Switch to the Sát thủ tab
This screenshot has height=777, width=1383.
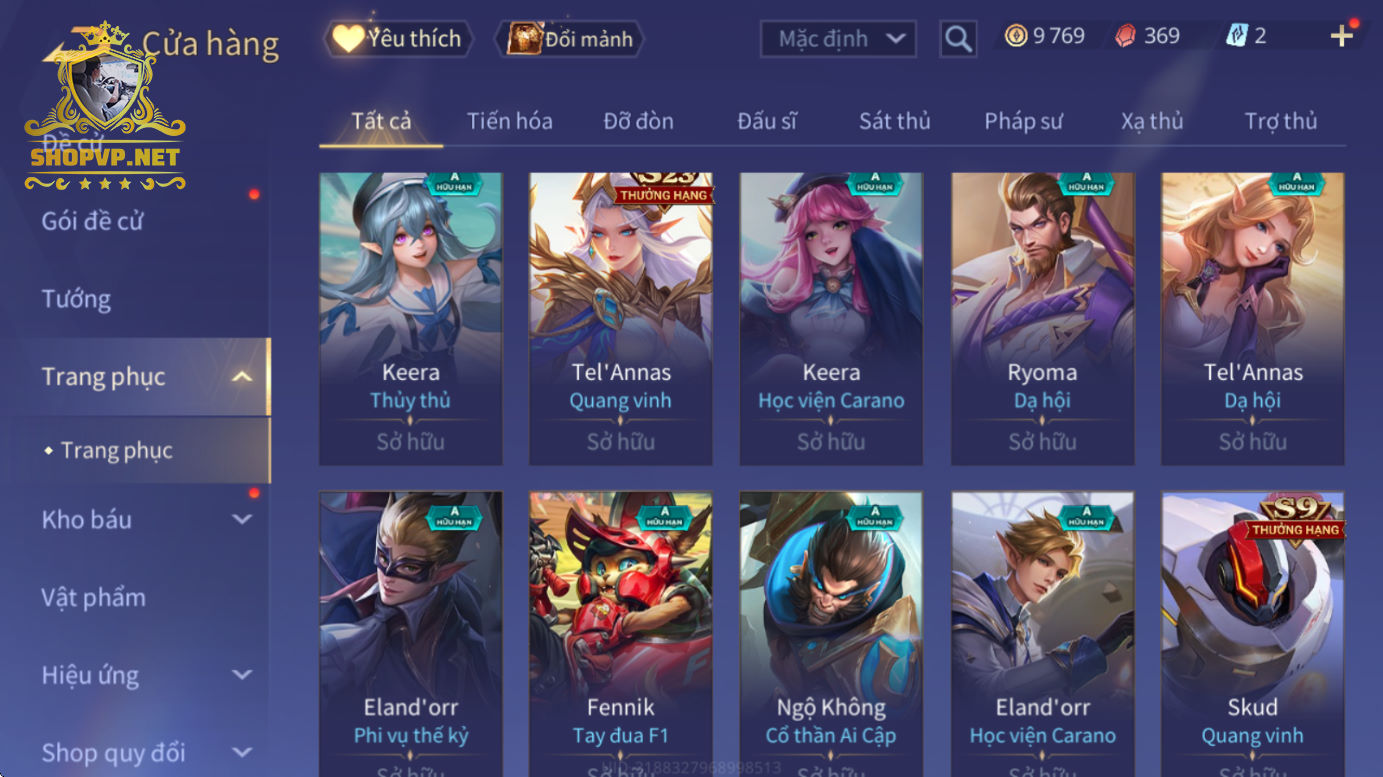point(895,121)
